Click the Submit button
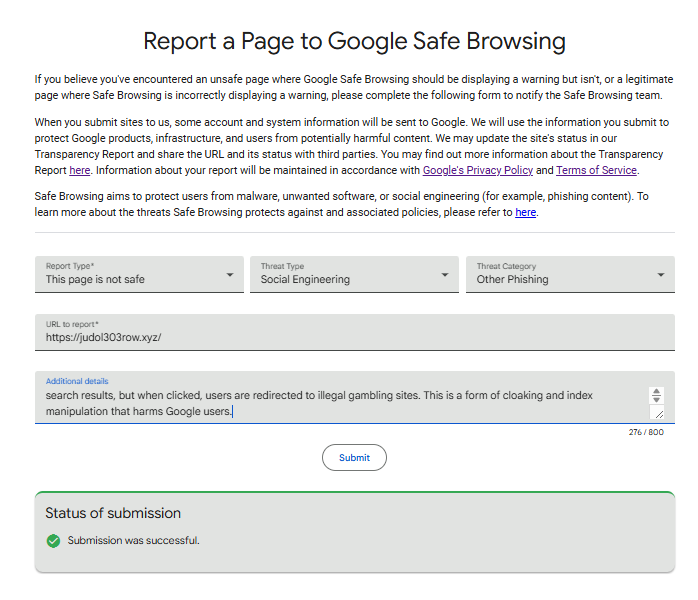Screen dimensions: 698x600 tap(354, 458)
